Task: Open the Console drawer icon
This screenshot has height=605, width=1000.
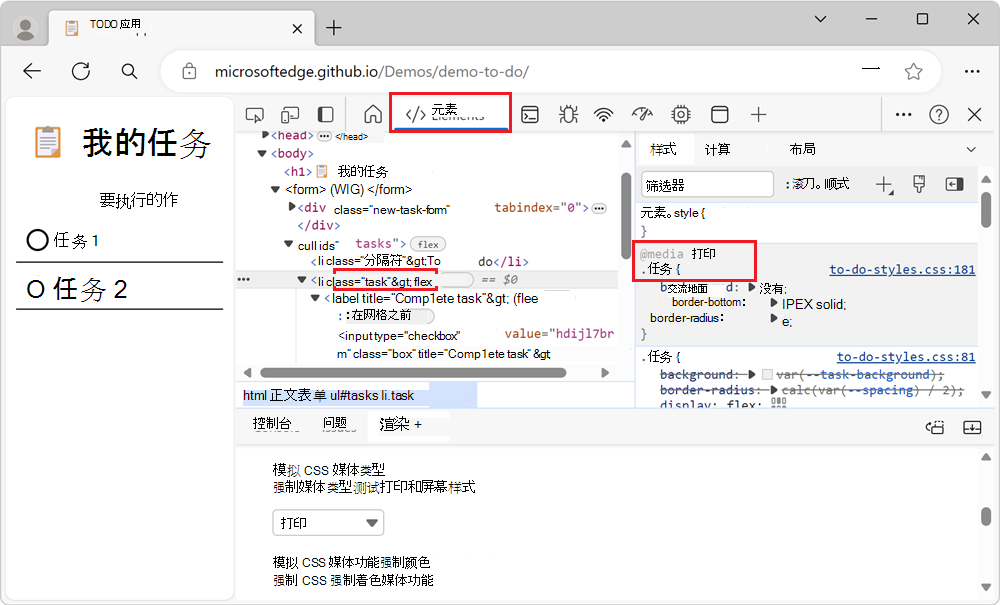Action: click(530, 114)
